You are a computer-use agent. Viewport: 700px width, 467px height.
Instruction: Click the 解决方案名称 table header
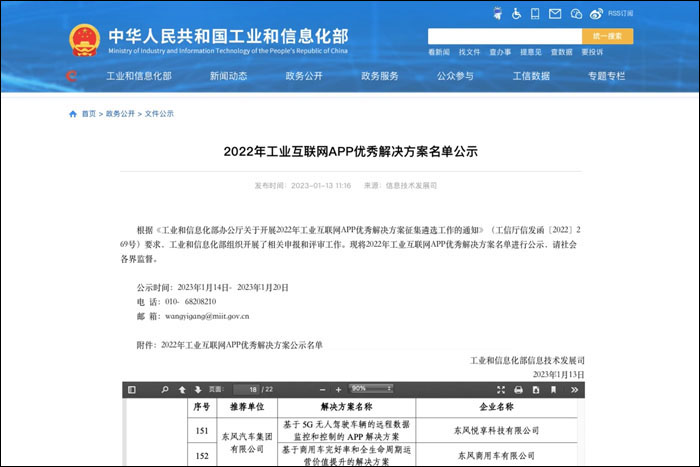[x=346, y=407]
